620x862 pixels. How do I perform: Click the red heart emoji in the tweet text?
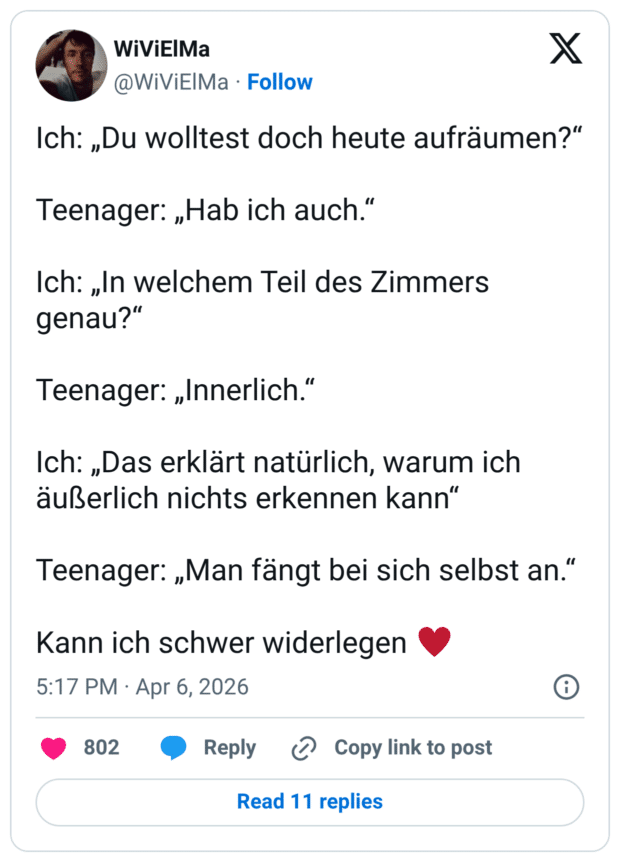(x=436, y=642)
